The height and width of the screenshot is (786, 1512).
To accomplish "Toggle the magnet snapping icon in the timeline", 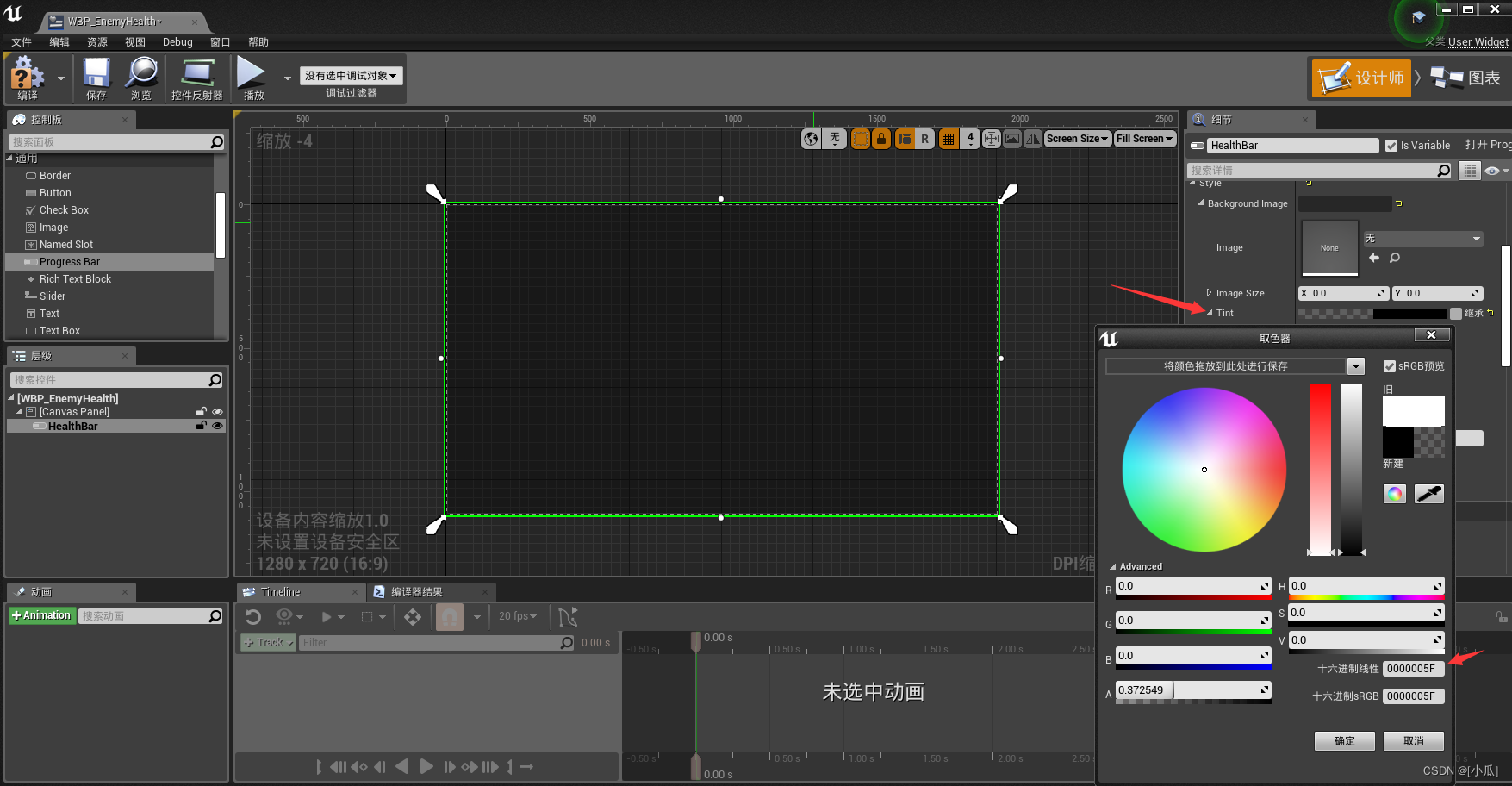I will coord(450,616).
